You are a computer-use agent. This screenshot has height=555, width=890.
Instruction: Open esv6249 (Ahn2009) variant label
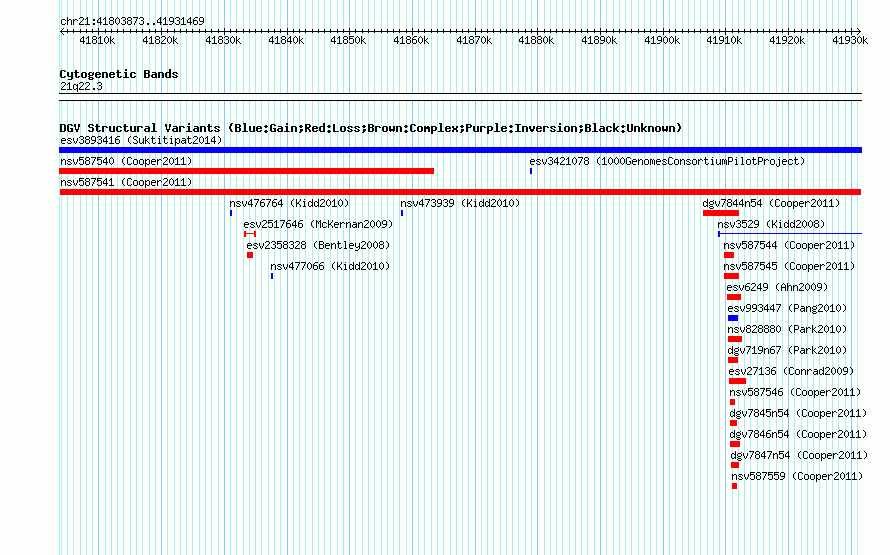(x=777, y=287)
